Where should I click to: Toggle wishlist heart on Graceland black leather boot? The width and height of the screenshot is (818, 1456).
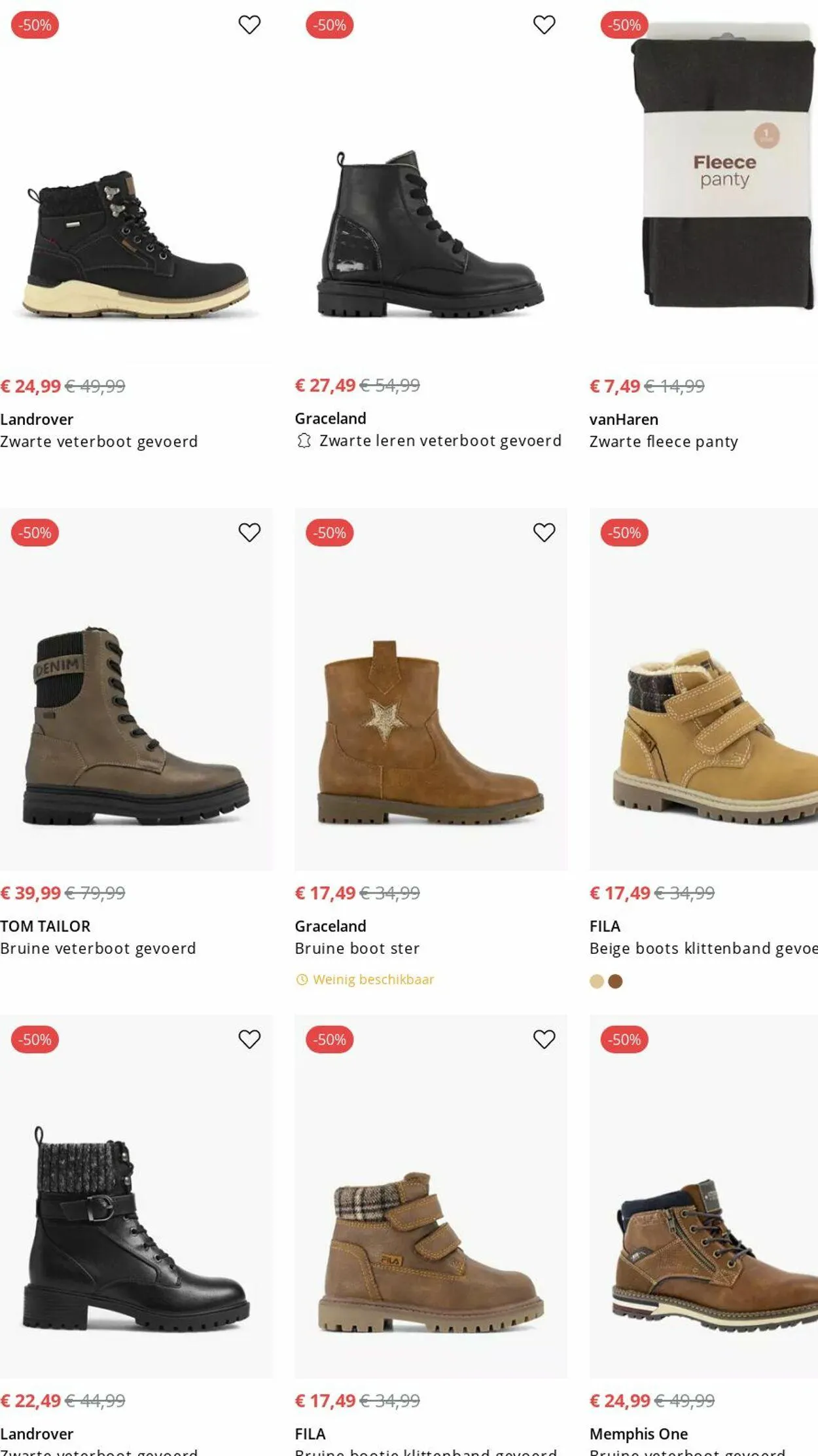click(544, 25)
